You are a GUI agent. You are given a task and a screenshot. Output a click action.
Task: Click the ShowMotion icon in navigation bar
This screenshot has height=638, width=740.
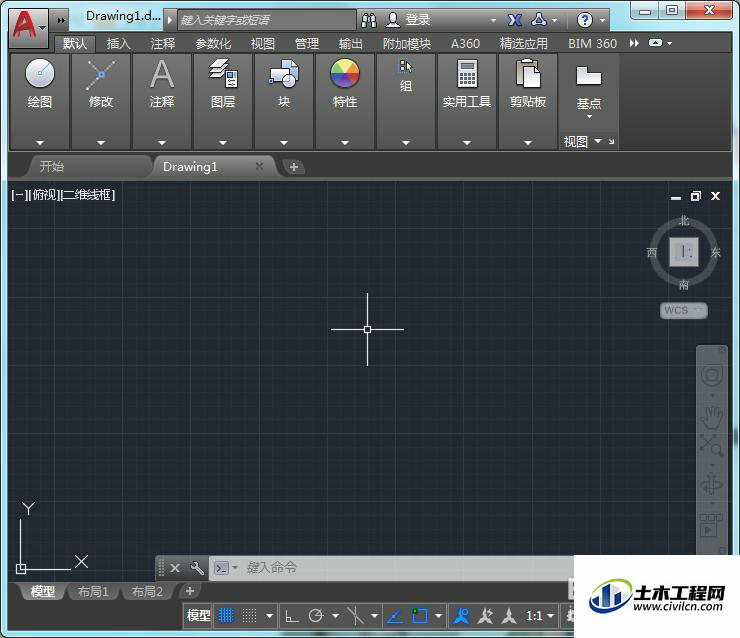click(711, 525)
